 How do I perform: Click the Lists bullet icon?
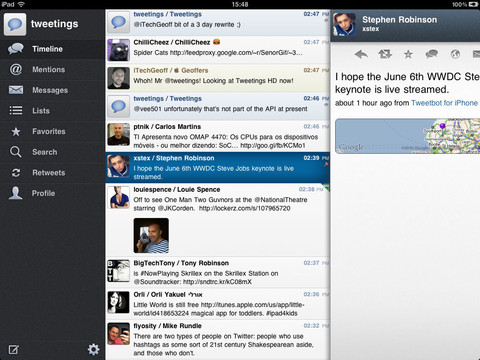[x=16, y=110]
